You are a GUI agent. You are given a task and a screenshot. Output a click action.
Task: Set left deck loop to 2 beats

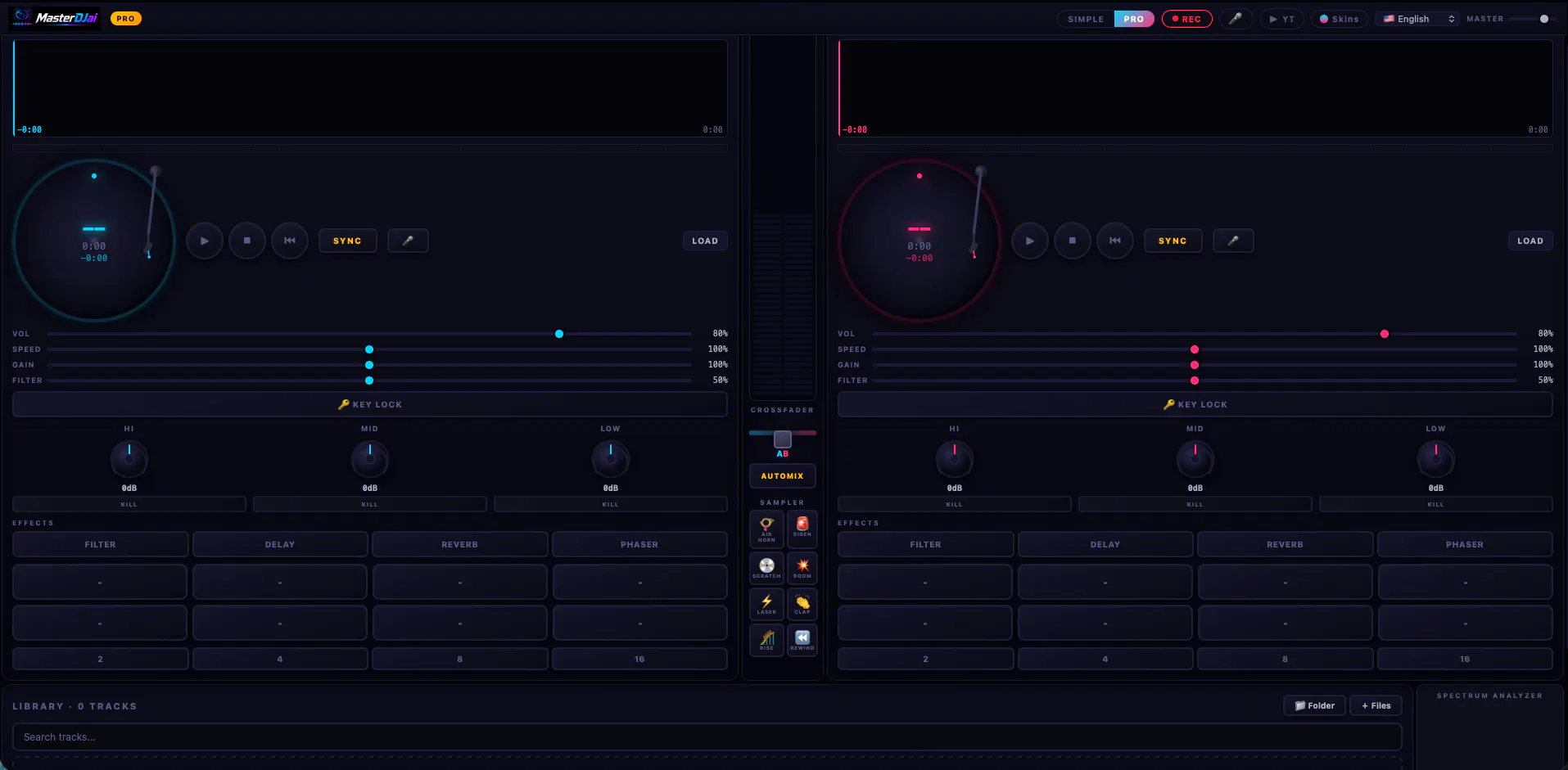coord(101,659)
